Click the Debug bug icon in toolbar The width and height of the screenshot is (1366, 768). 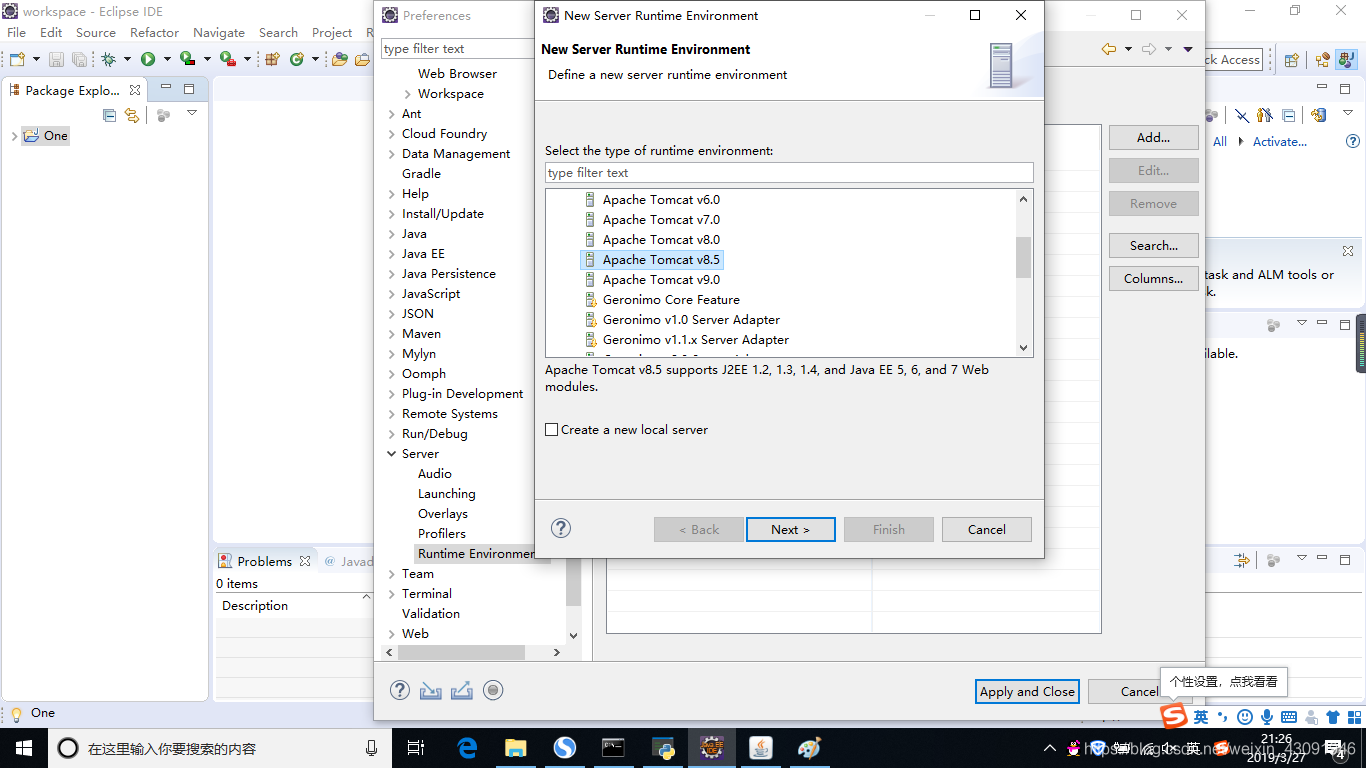click(x=109, y=59)
